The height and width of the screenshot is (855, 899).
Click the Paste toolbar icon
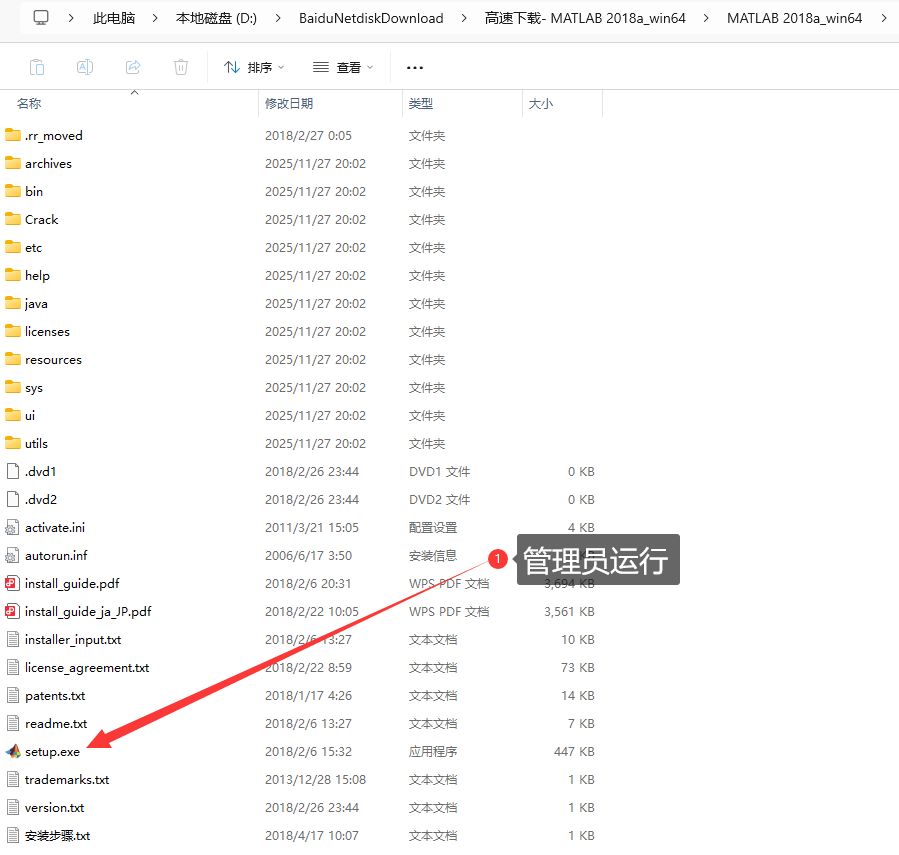(x=37, y=67)
